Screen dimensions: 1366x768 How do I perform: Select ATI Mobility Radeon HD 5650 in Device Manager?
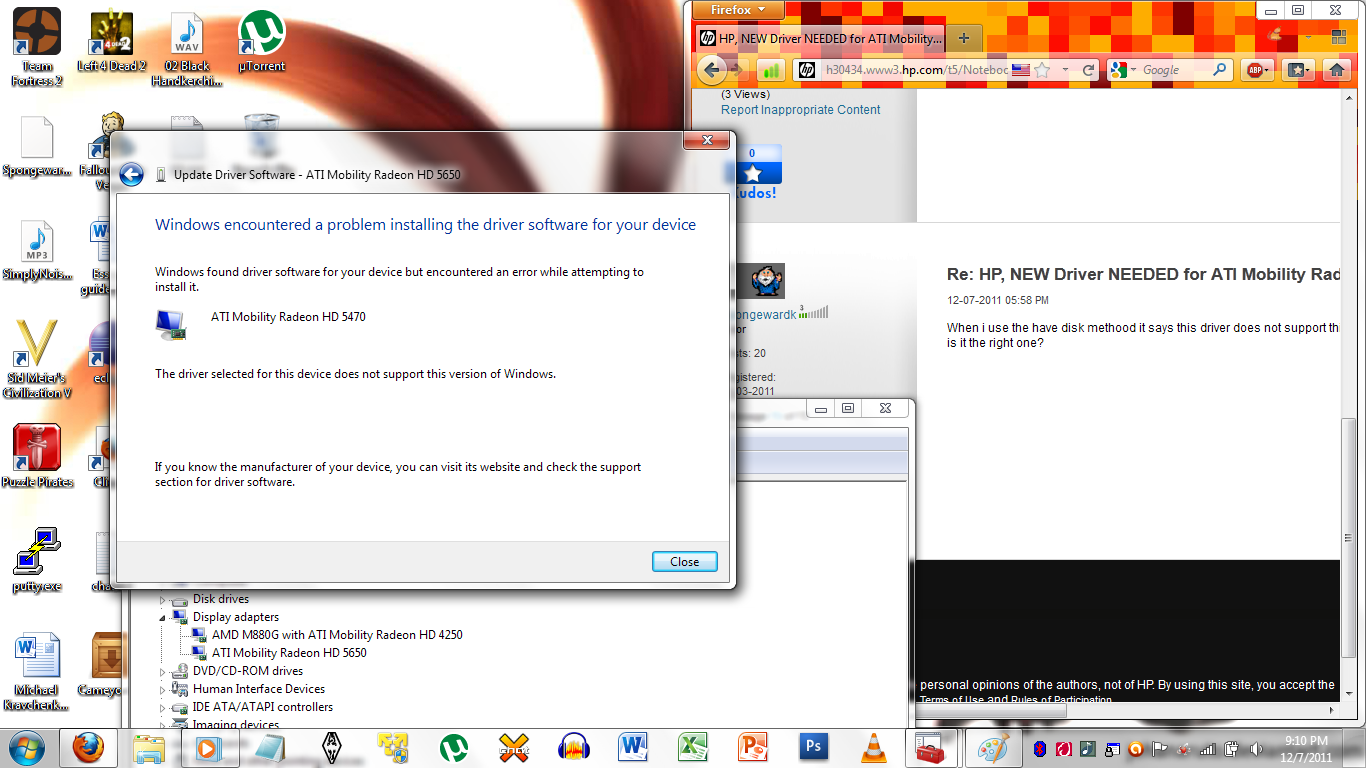pyautogui.click(x=289, y=653)
